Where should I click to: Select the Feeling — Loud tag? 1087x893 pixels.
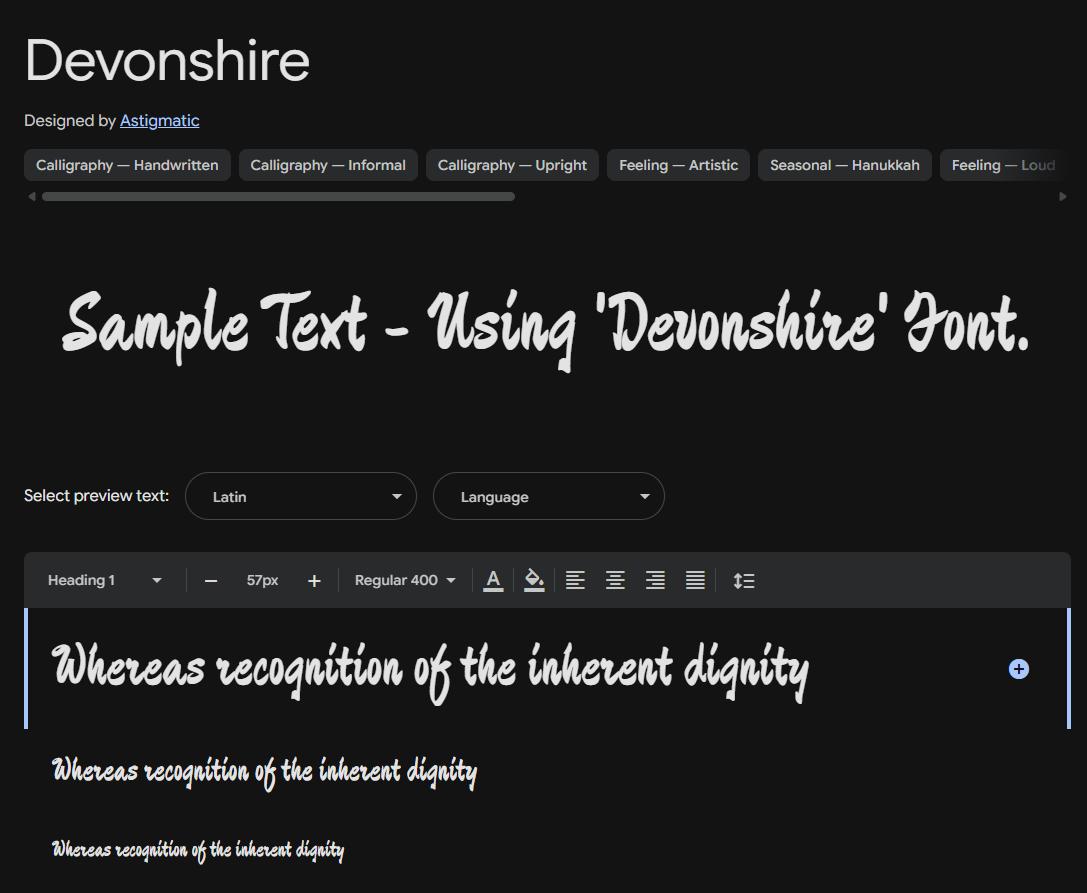pyautogui.click(x=1003, y=165)
